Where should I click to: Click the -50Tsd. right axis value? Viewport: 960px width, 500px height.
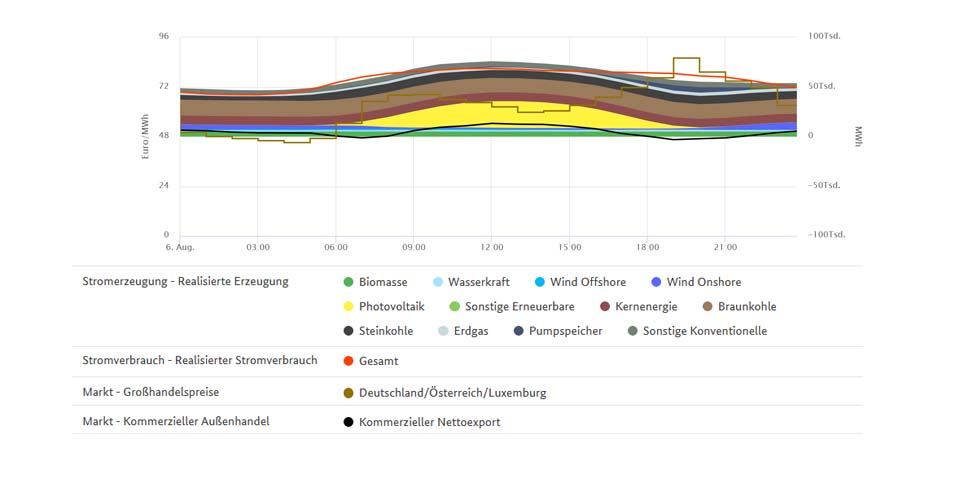(x=824, y=185)
